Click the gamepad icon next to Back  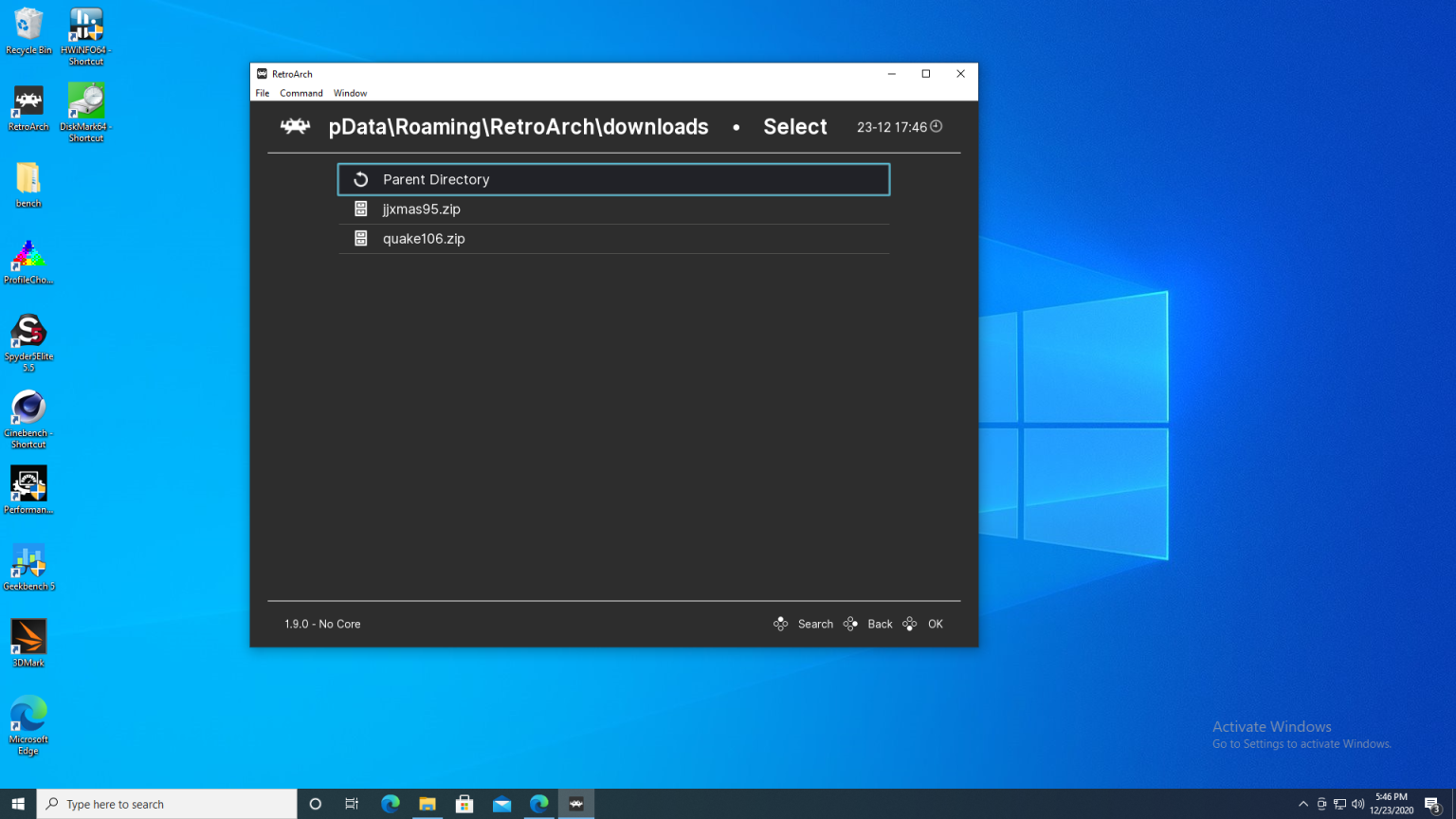tap(850, 624)
